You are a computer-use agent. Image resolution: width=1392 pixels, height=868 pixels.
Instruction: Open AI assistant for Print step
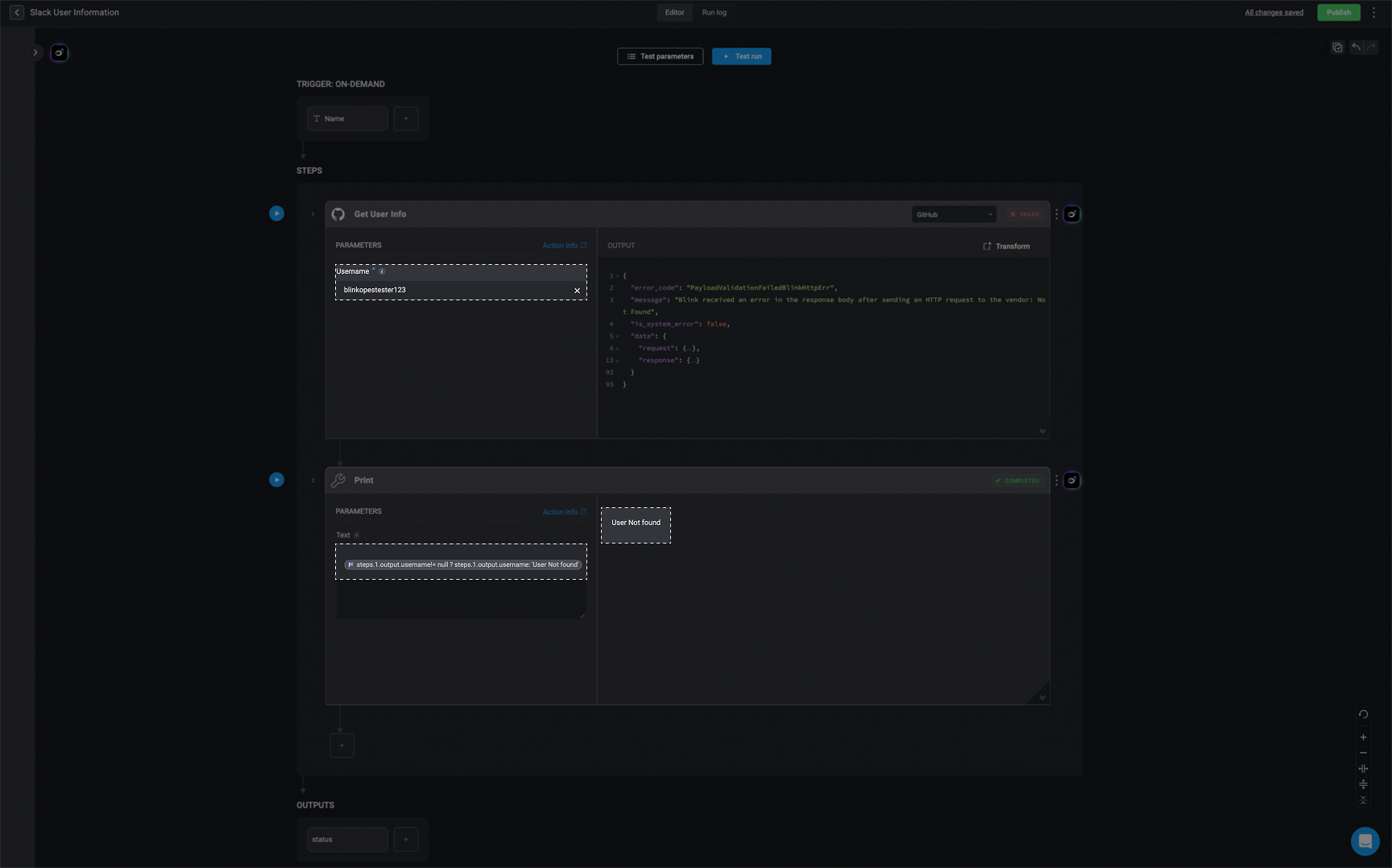pyautogui.click(x=1071, y=481)
